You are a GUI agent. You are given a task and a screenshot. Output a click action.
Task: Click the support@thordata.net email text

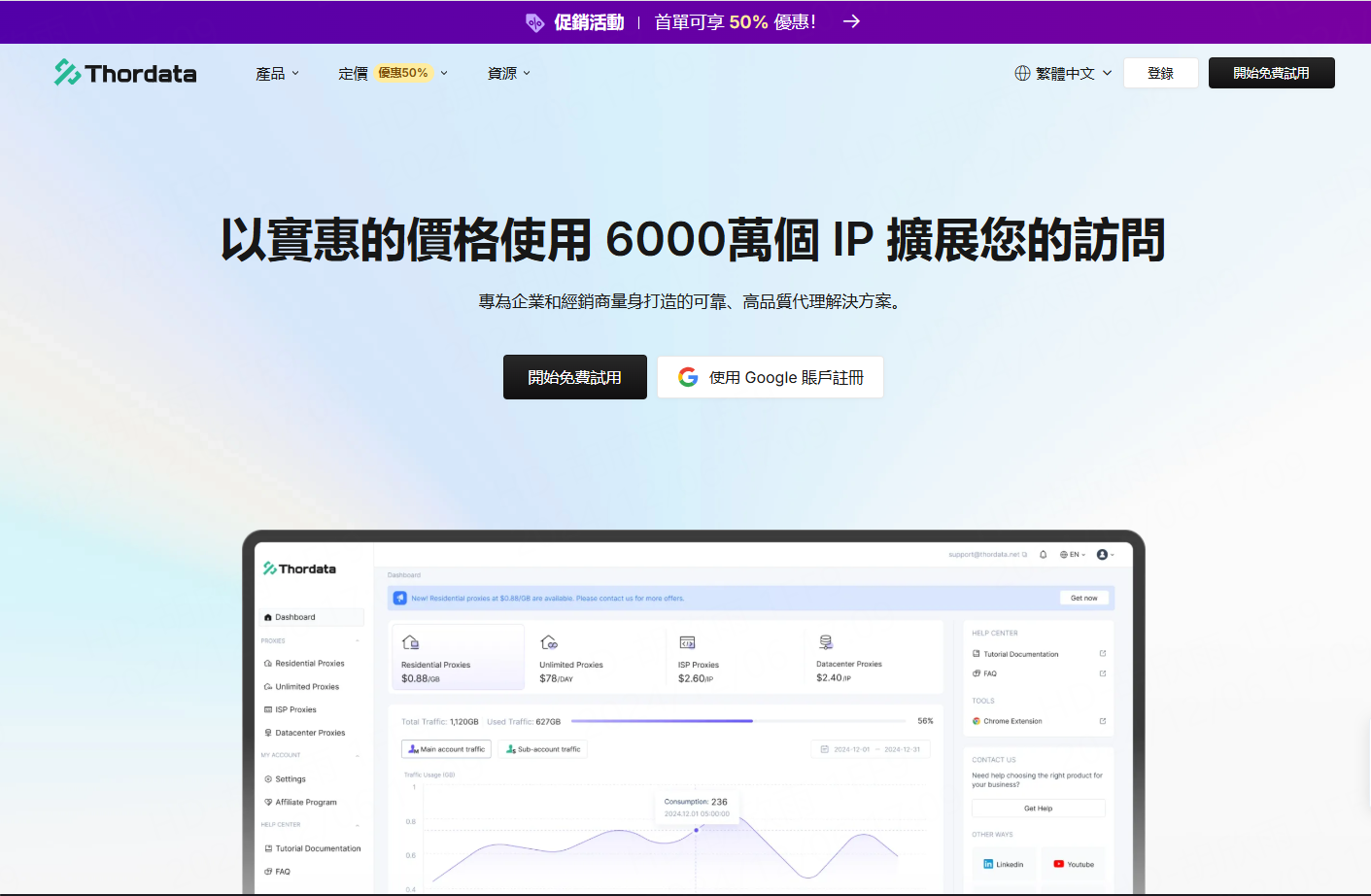coord(984,555)
